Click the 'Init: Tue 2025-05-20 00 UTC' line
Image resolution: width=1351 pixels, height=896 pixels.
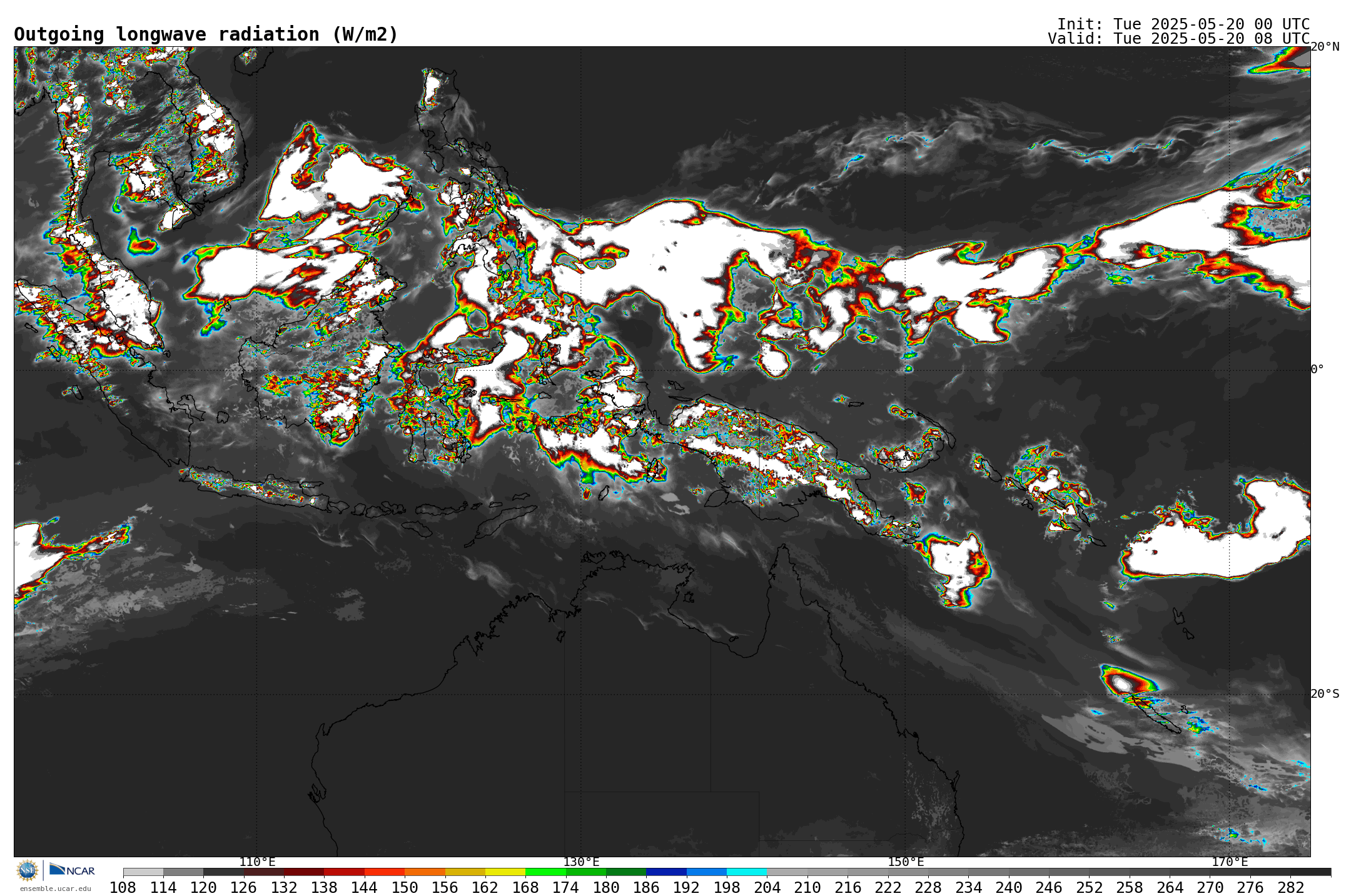[x=1183, y=24]
